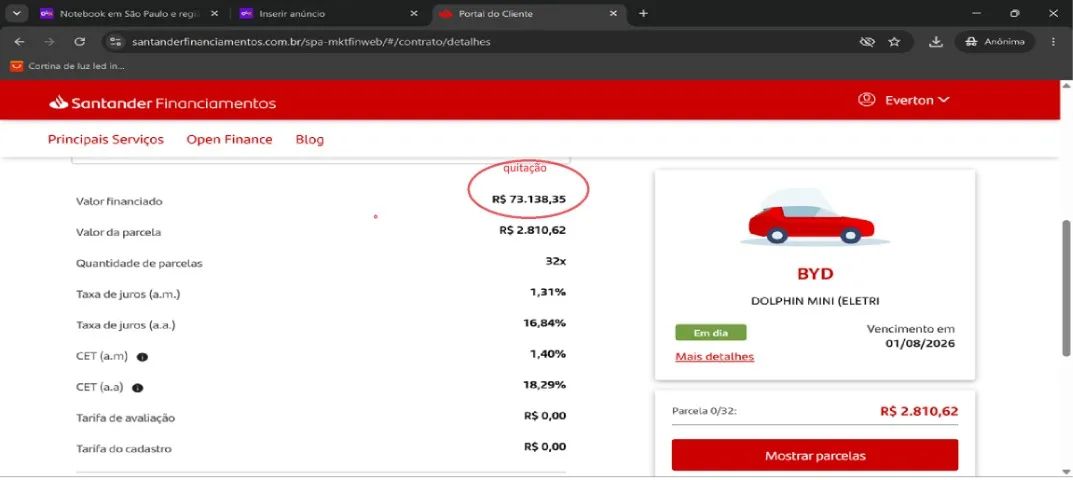Click the page vertical scrollbar thumb

coord(1066,288)
